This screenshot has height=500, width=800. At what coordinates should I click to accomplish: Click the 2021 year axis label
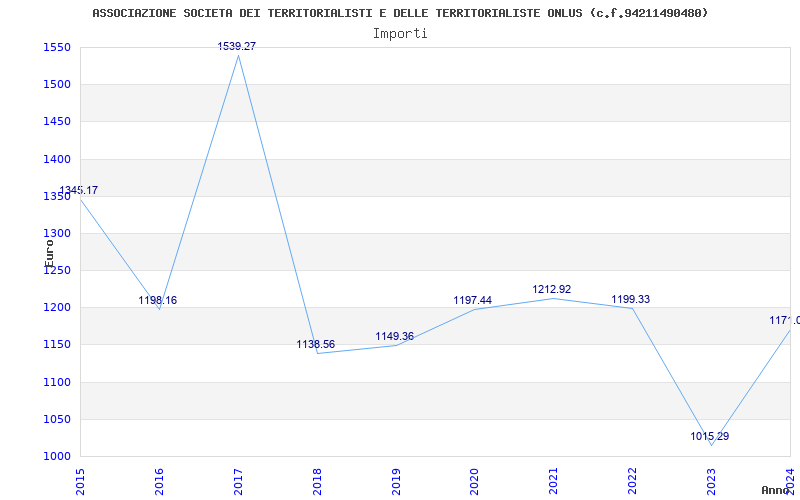[x=554, y=481]
